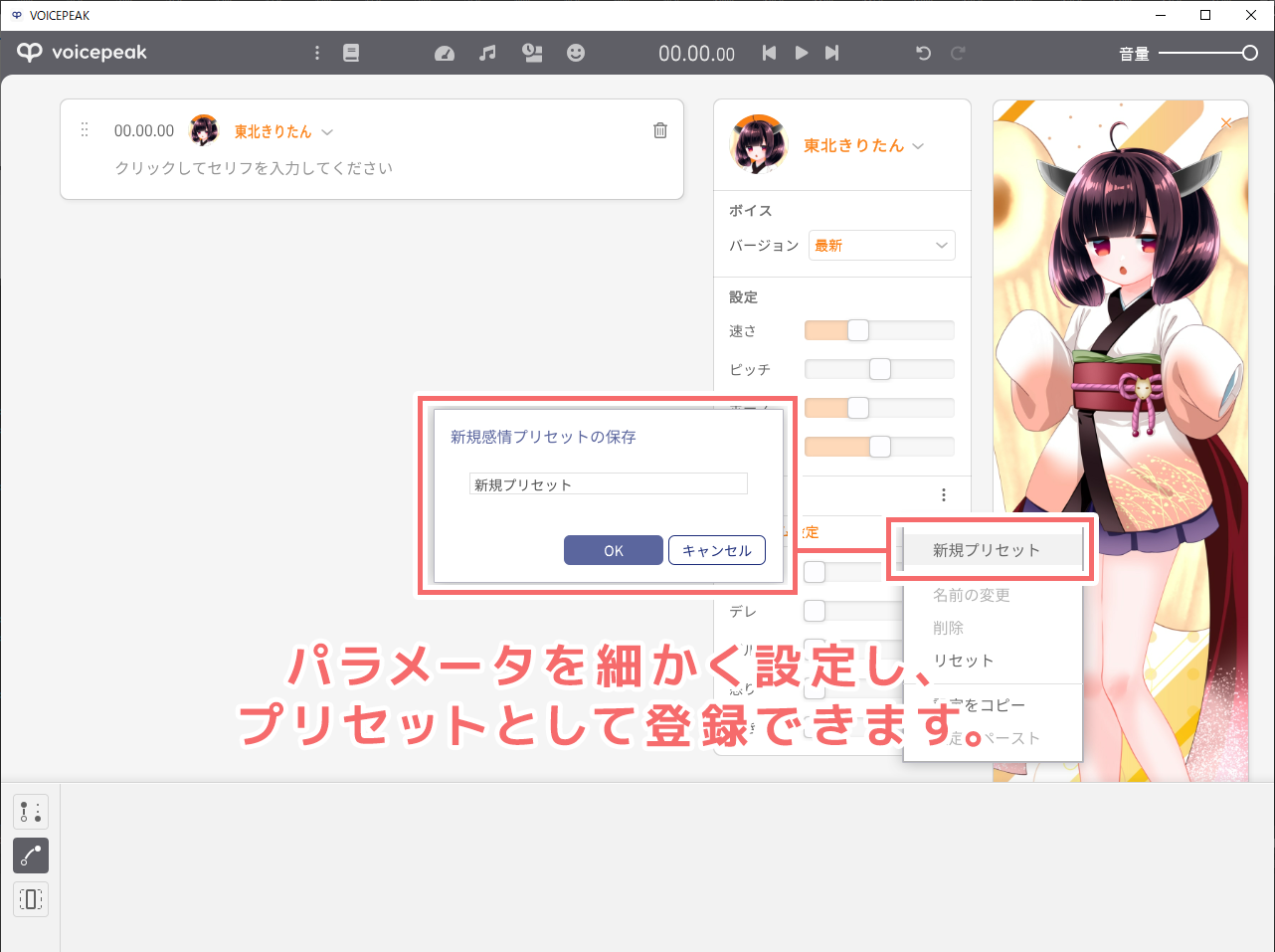Viewport: 1275px width, 952px height.
Task: Click the voicepeak logo
Action: pos(82,53)
